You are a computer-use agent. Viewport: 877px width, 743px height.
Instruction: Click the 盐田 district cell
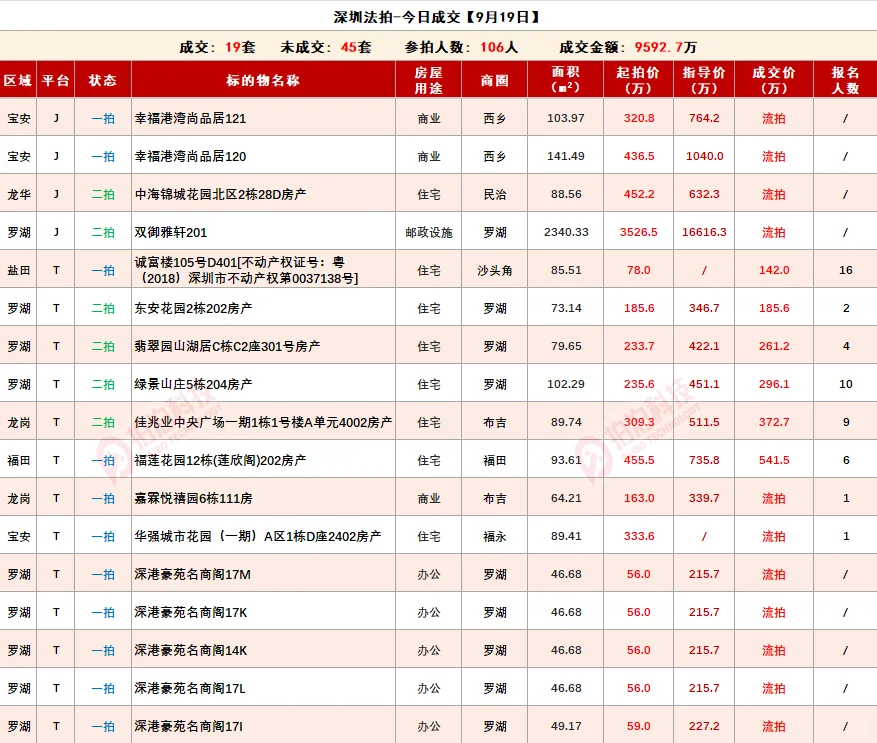click(x=18, y=270)
